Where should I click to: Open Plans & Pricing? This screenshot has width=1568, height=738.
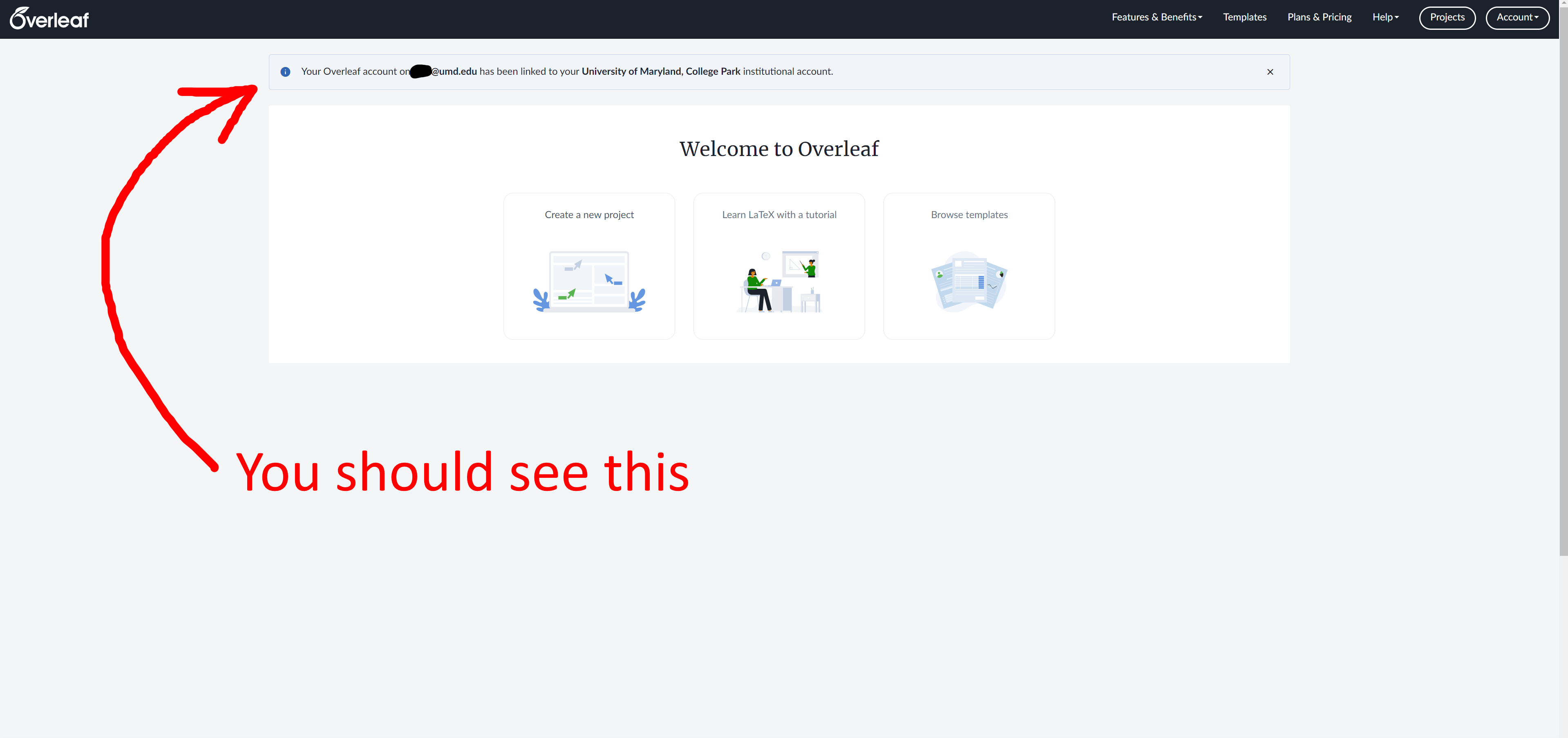click(1319, 17)
